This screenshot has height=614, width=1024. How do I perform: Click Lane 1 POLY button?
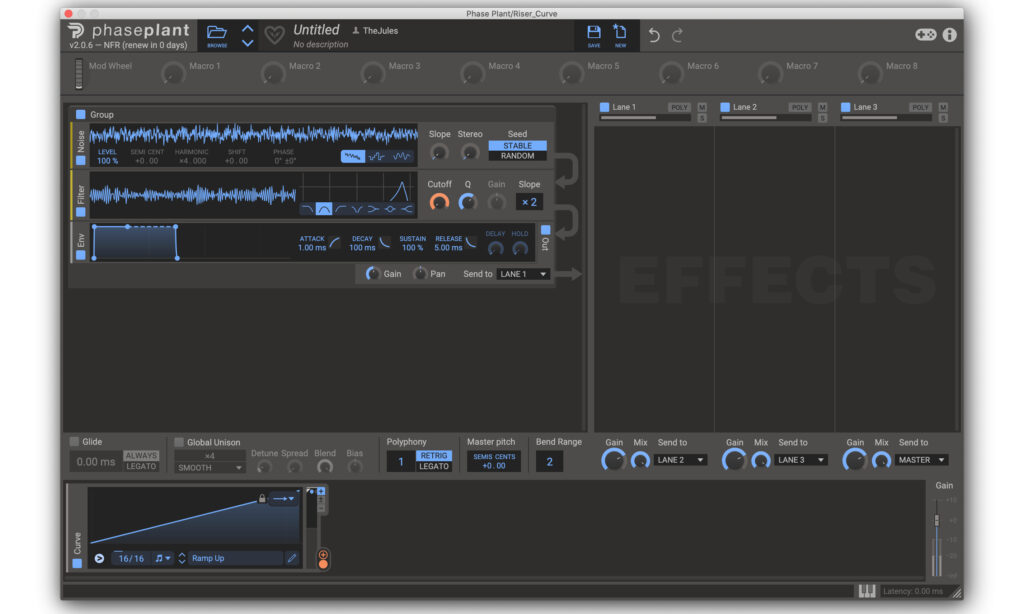coord(679,107)
